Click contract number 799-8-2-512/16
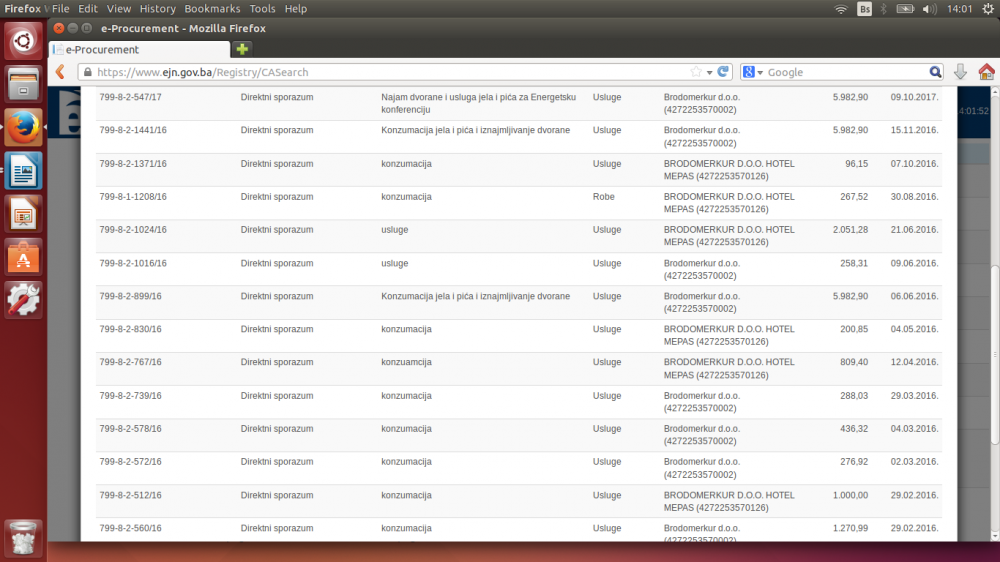 [x=130, y=495]
